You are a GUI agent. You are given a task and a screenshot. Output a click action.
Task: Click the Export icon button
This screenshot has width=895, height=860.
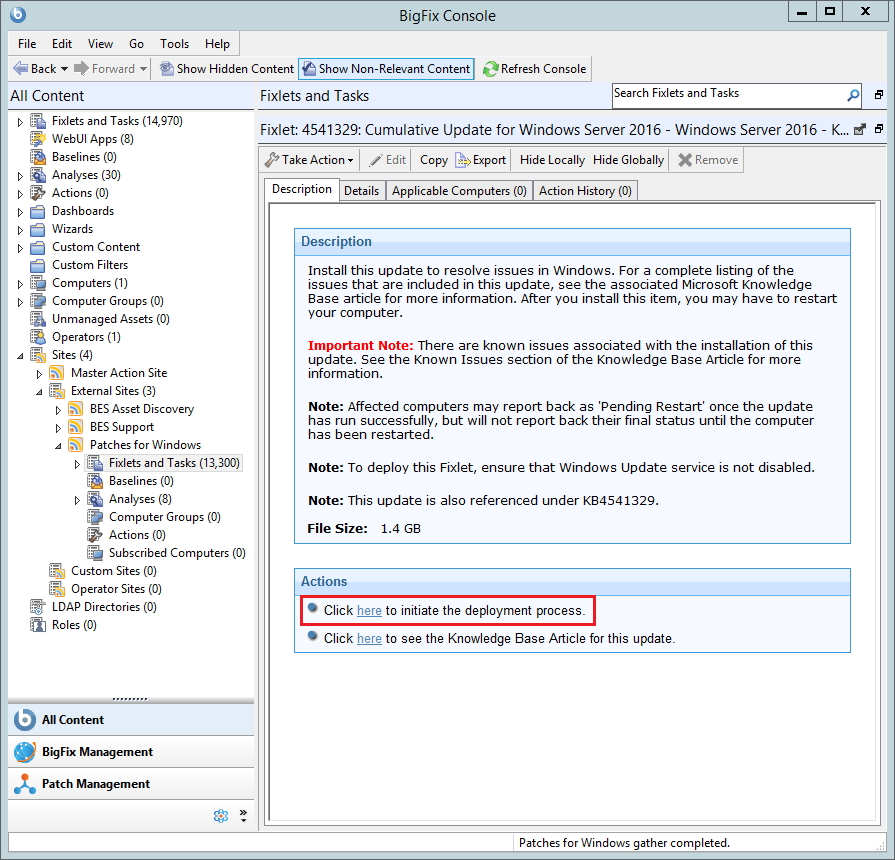click(x=481, y=160)
